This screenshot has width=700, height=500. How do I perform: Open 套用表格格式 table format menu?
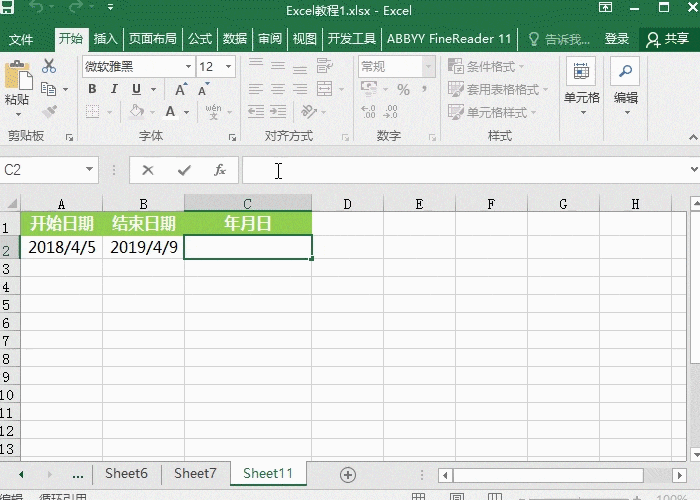[x=497, y=89]
